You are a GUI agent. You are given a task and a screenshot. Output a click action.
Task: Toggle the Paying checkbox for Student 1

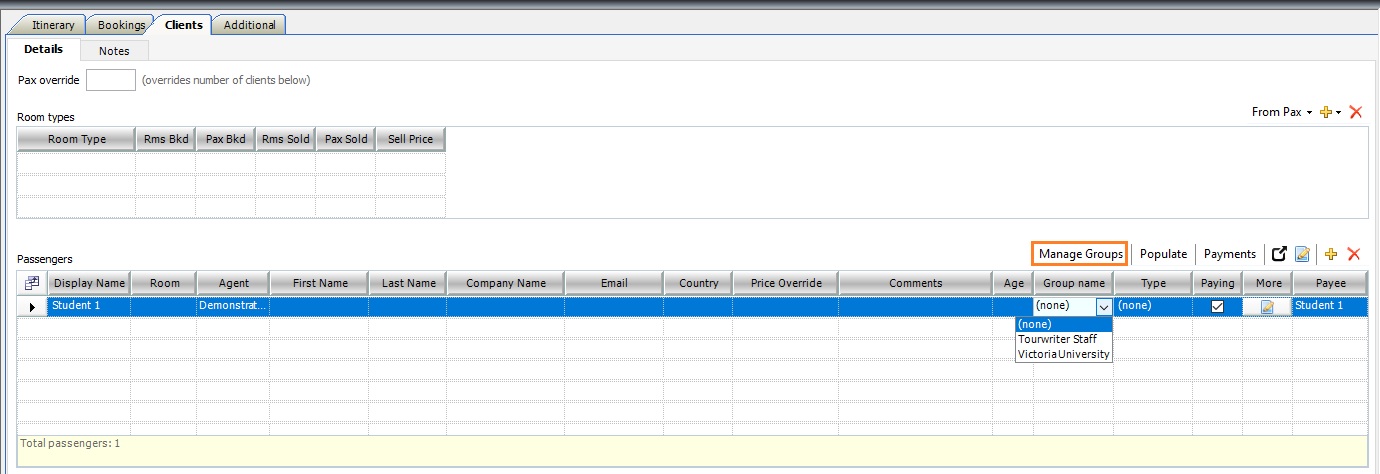[x=1217, y=307]
